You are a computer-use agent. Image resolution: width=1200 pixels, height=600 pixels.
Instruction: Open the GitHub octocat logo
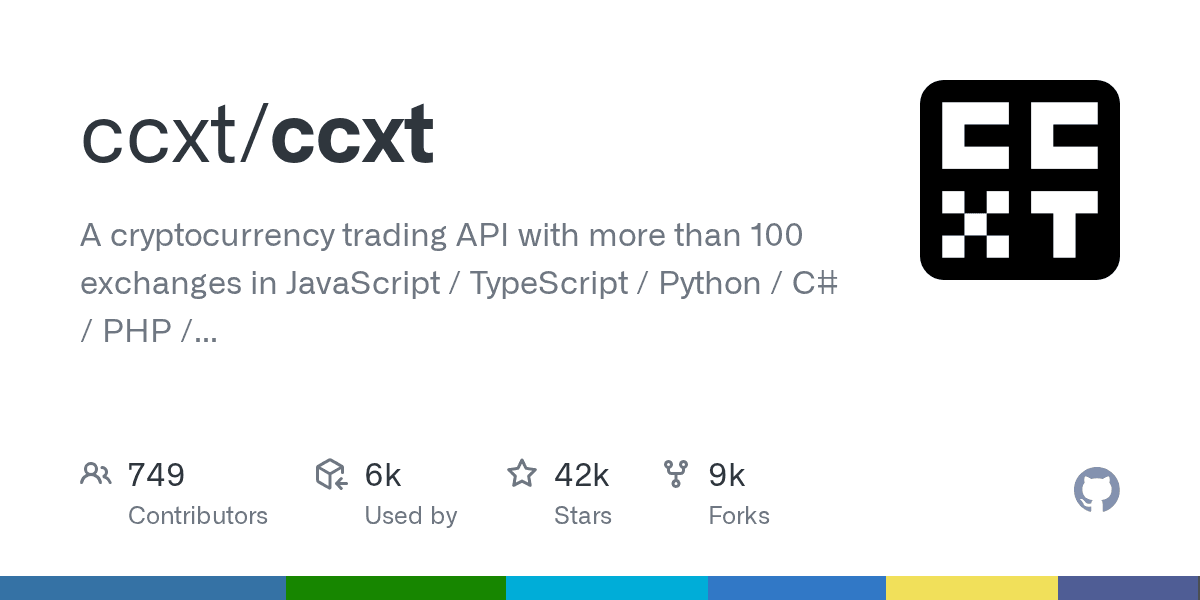point(1096,490)
